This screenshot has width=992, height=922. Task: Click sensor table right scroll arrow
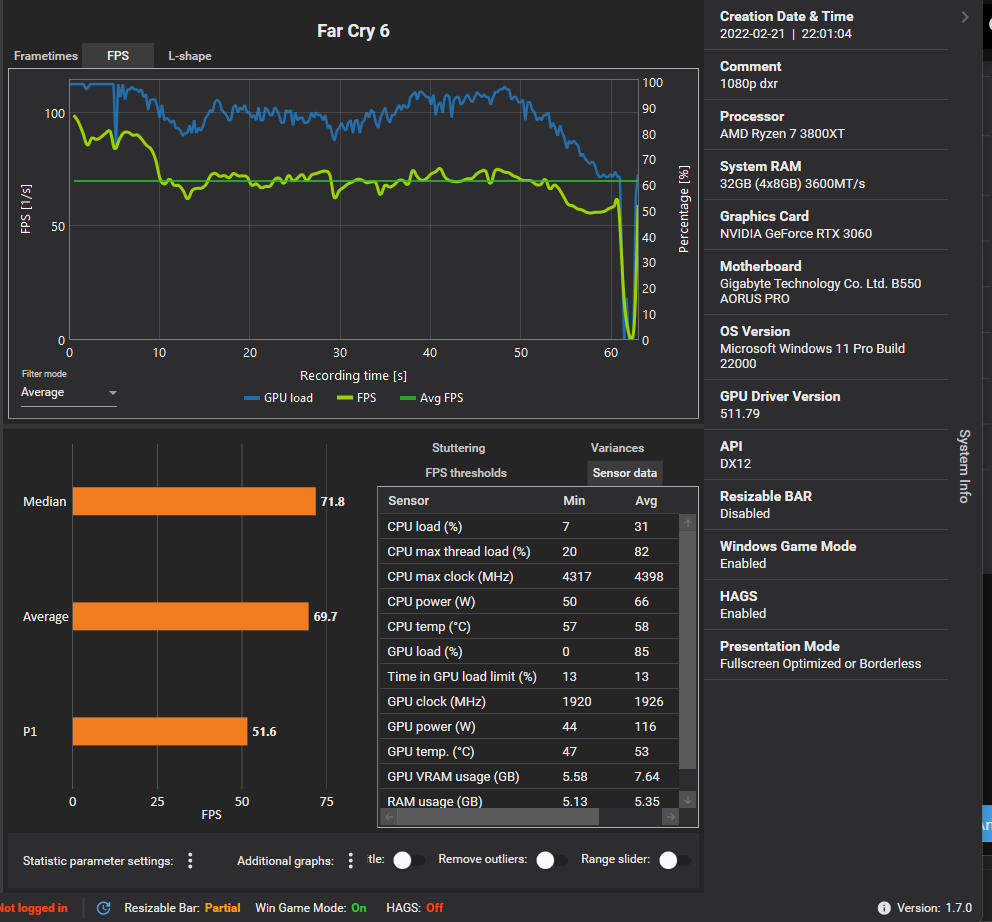[x=671, y=817]
